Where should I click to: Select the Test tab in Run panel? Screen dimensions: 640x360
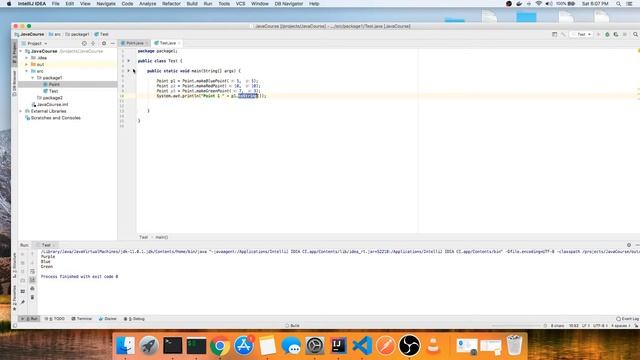coord(46,245)
